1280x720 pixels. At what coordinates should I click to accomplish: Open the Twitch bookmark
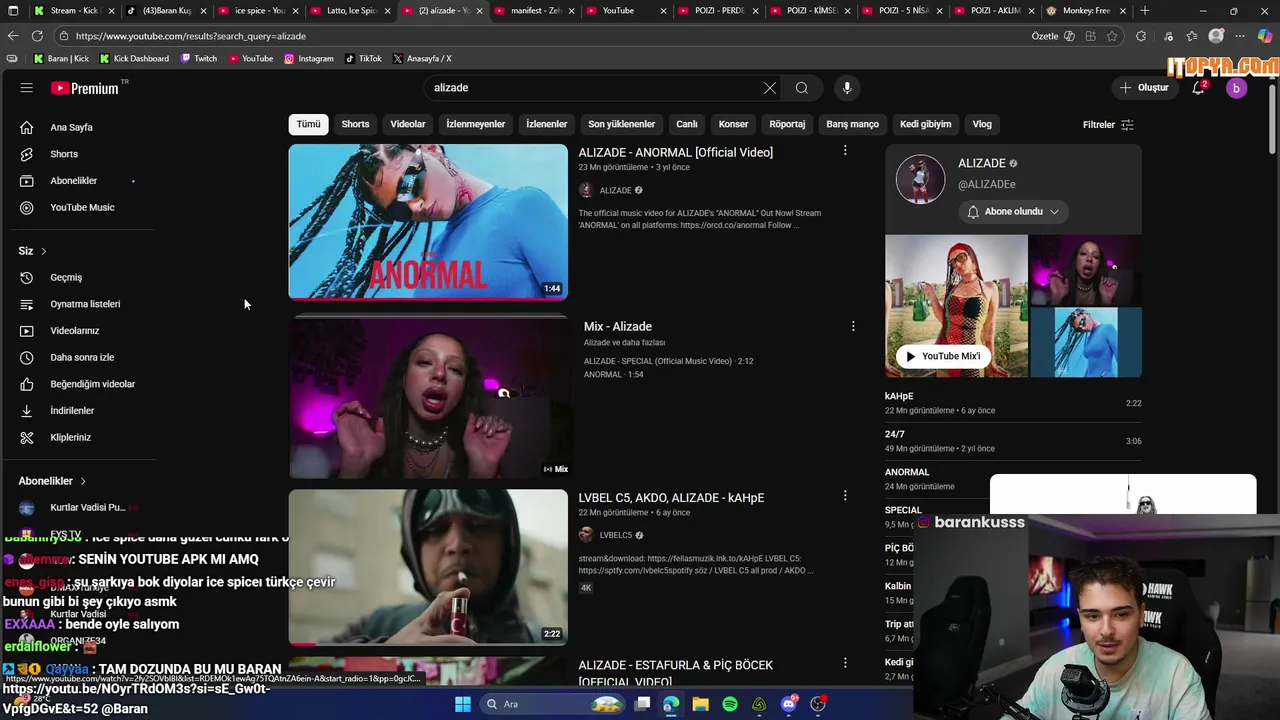point(198,59)
